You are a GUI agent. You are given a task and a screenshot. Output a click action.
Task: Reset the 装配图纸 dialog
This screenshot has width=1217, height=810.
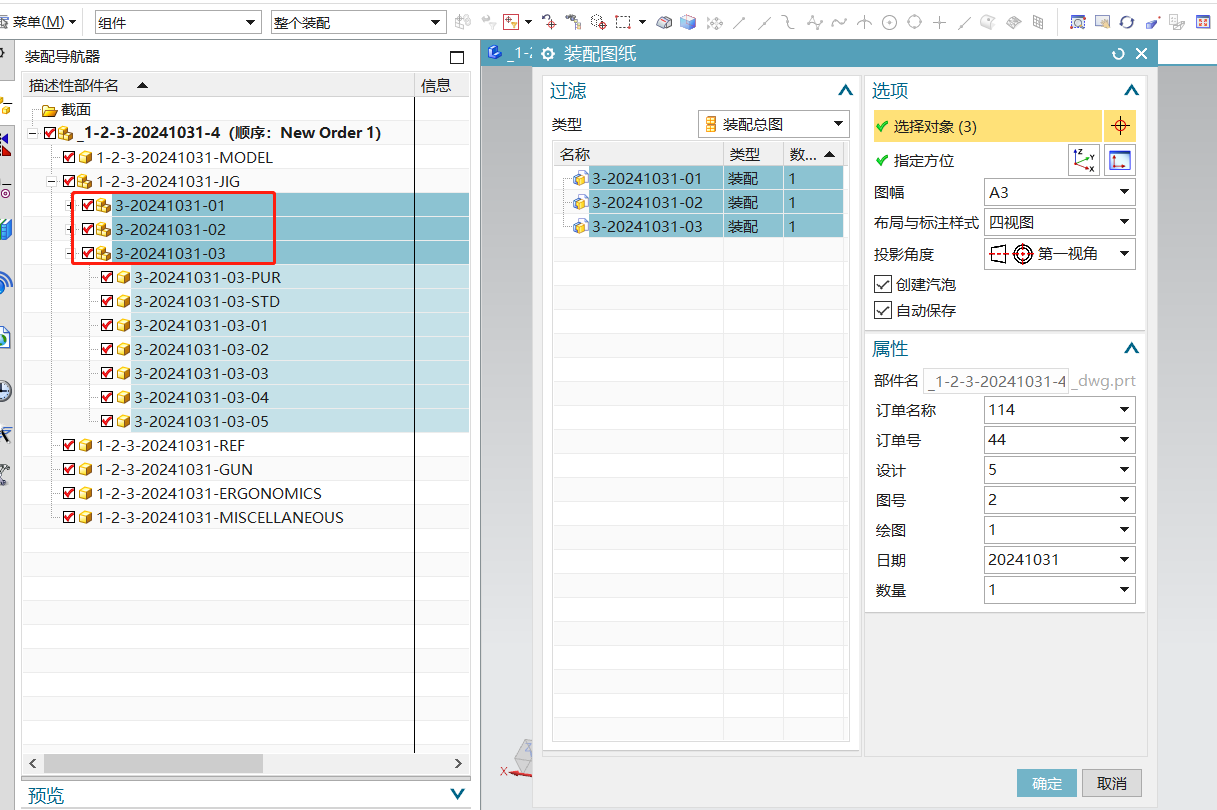point(1118,54)
